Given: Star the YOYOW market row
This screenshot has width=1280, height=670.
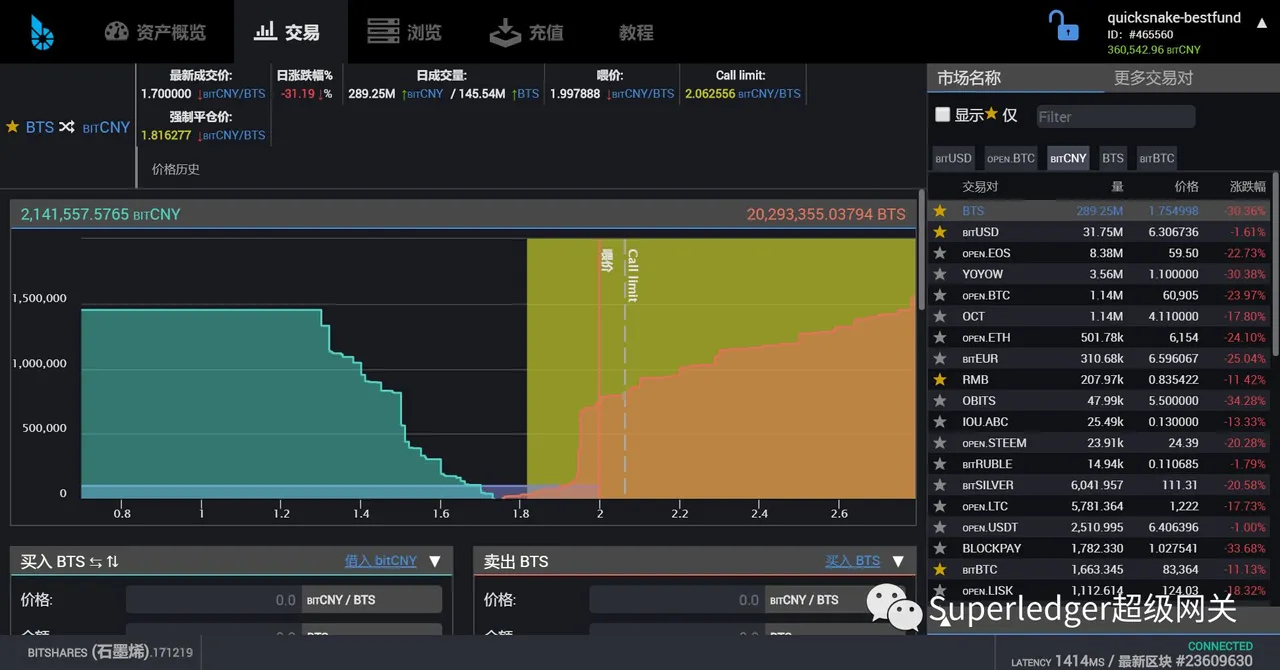Looking at the screenshot, I should (940, 274).
